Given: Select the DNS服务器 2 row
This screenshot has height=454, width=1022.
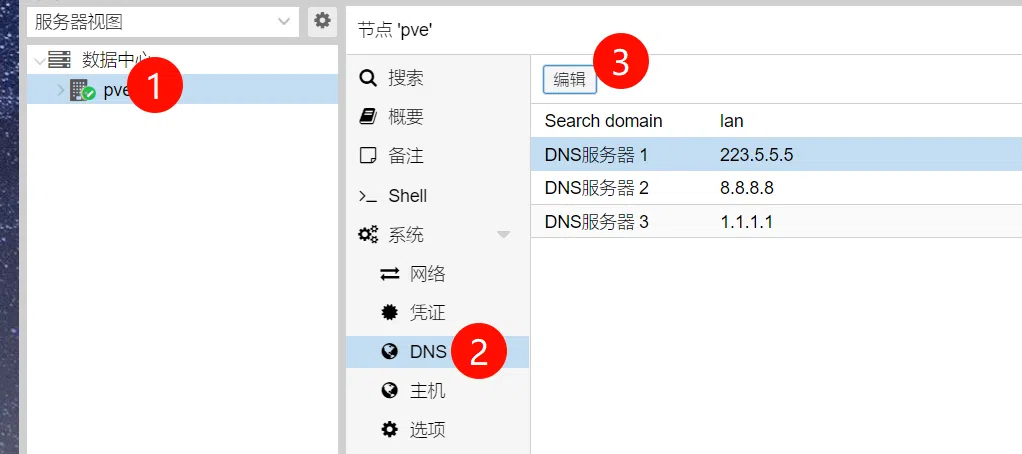Looking at the screenshot, I should (x=775, y=188).
